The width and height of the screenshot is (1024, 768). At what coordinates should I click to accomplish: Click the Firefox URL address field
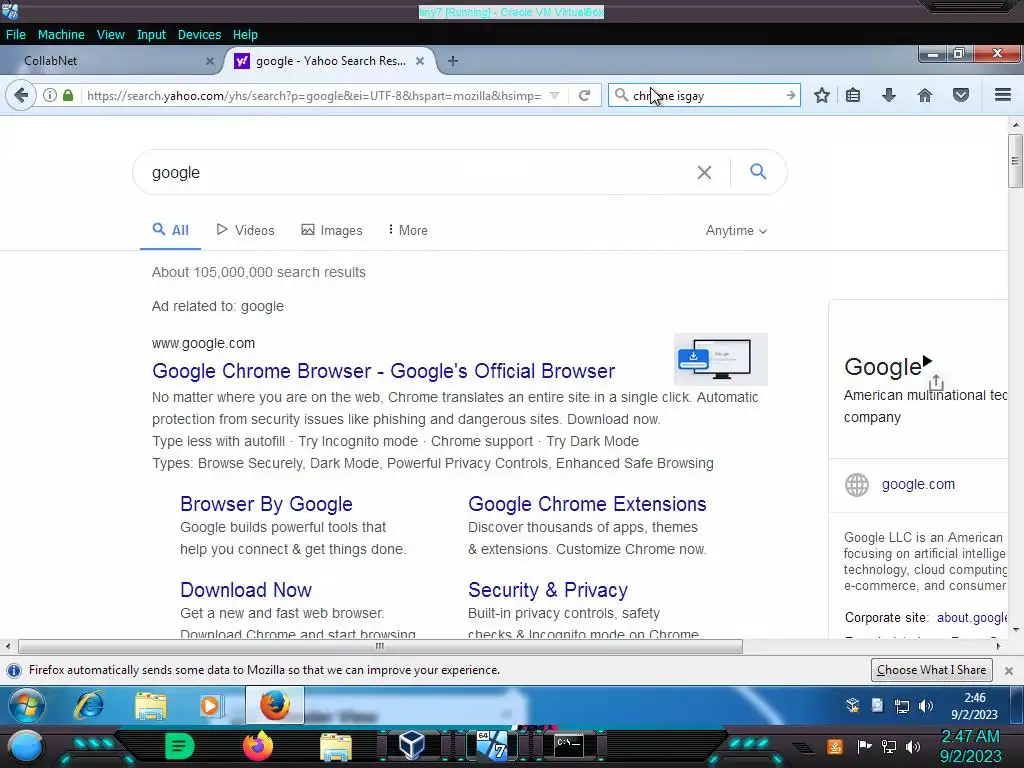tap(313, 95)
